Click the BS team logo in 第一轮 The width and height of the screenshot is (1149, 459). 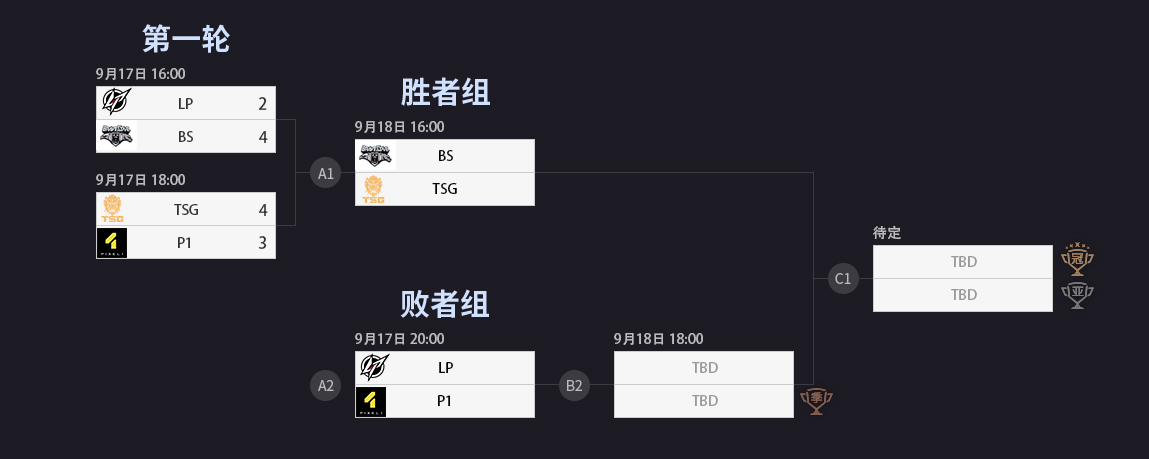point(115,136)
